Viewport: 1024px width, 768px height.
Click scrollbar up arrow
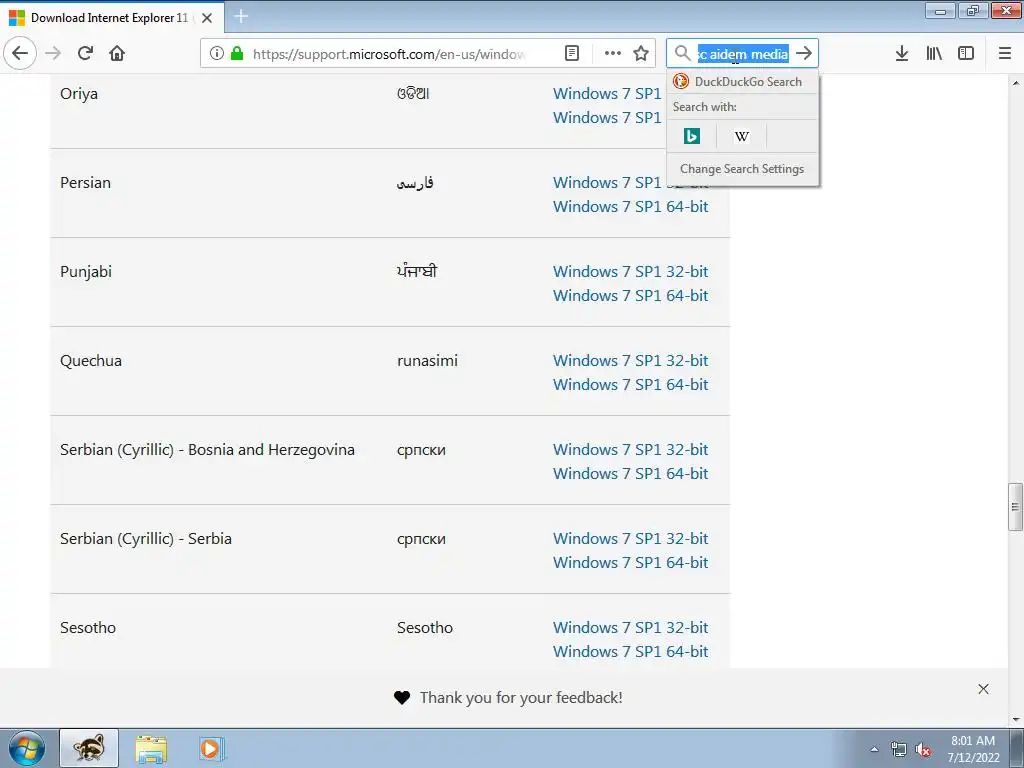tap(1015, 83)
